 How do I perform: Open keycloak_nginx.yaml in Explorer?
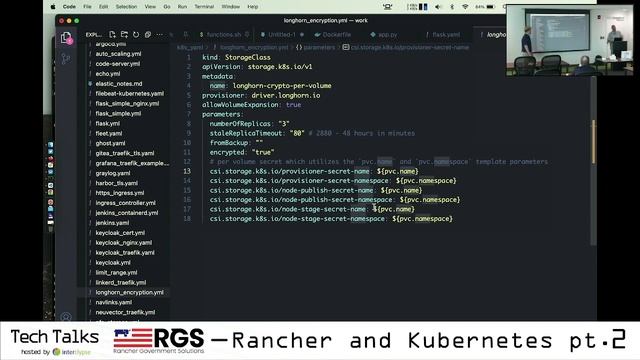point(124,242)
